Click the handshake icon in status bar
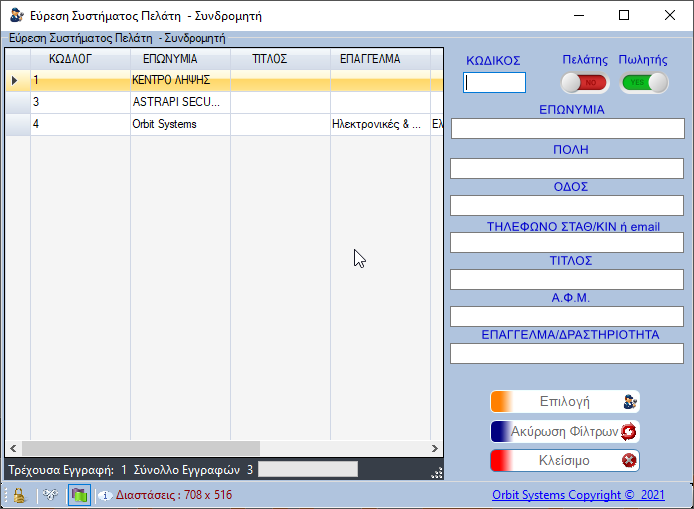 click(x=51, y=495)
